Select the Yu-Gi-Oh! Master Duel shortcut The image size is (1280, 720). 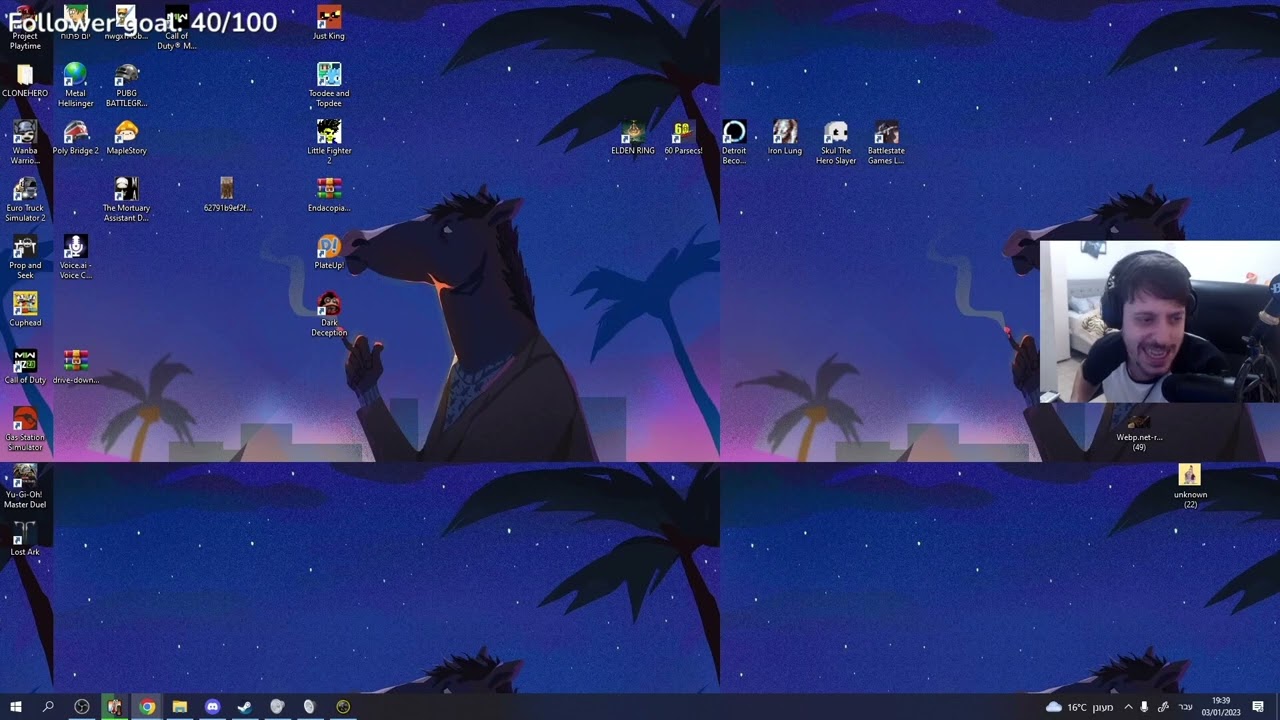pyautogui.click(x=25, y=487)
